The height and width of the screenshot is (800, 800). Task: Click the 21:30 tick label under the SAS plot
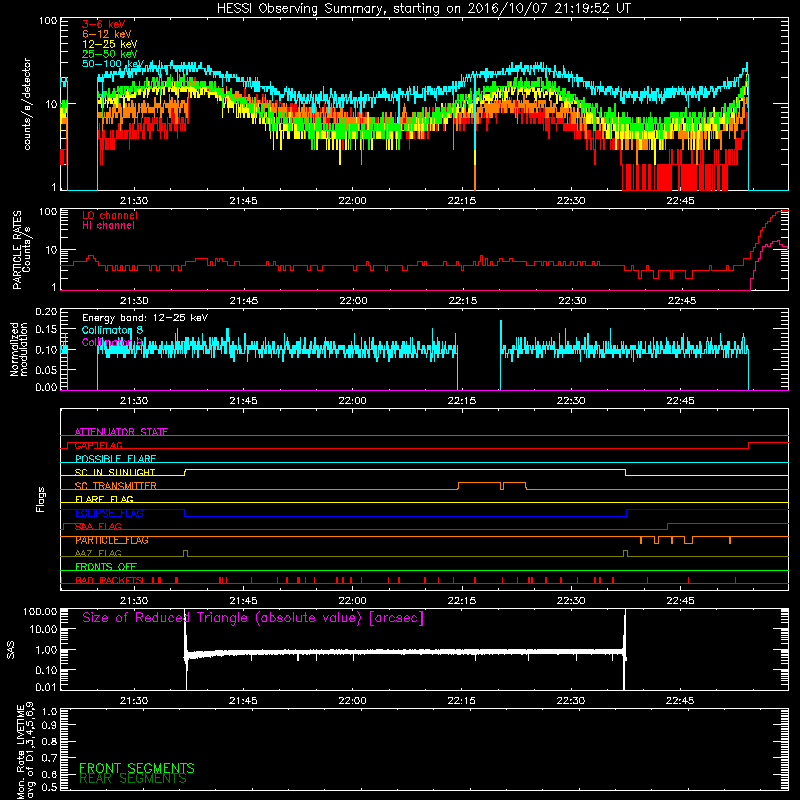coord(134,701)
